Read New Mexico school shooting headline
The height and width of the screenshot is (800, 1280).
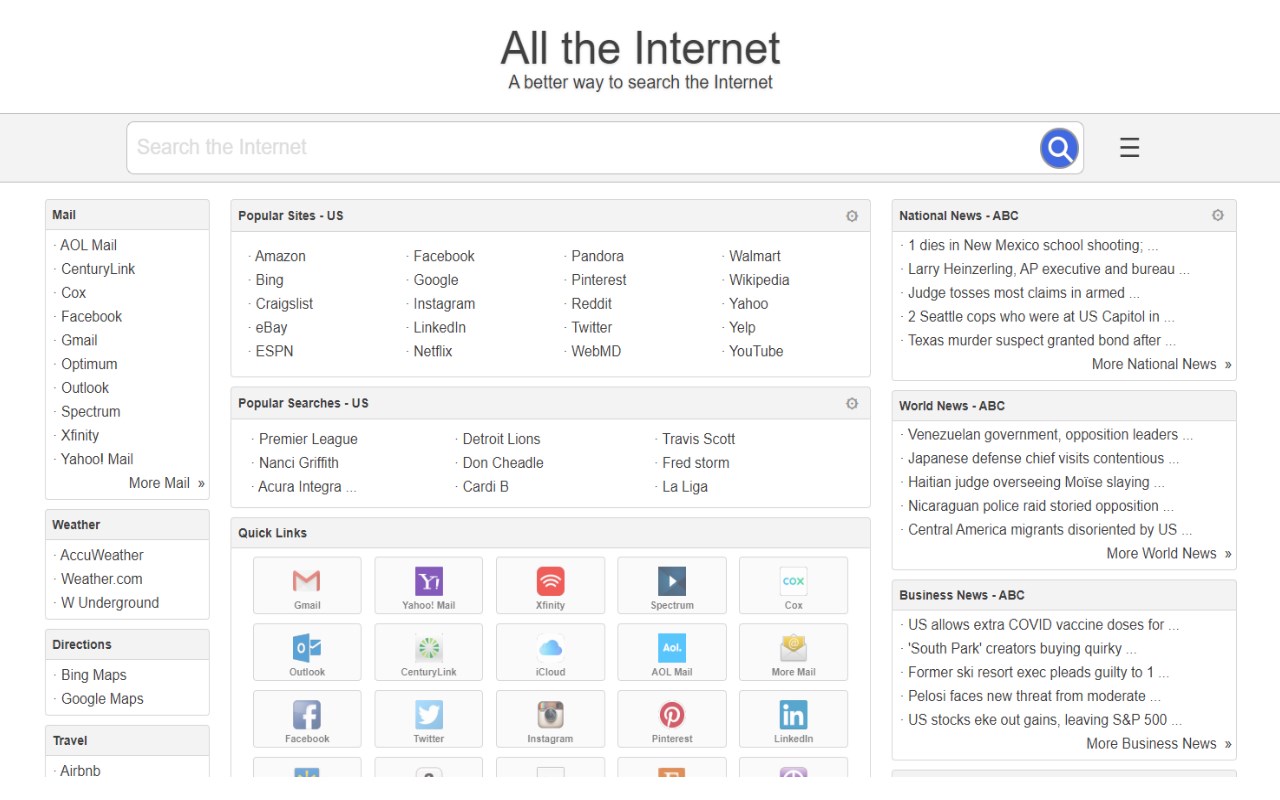pos(1033,245)
